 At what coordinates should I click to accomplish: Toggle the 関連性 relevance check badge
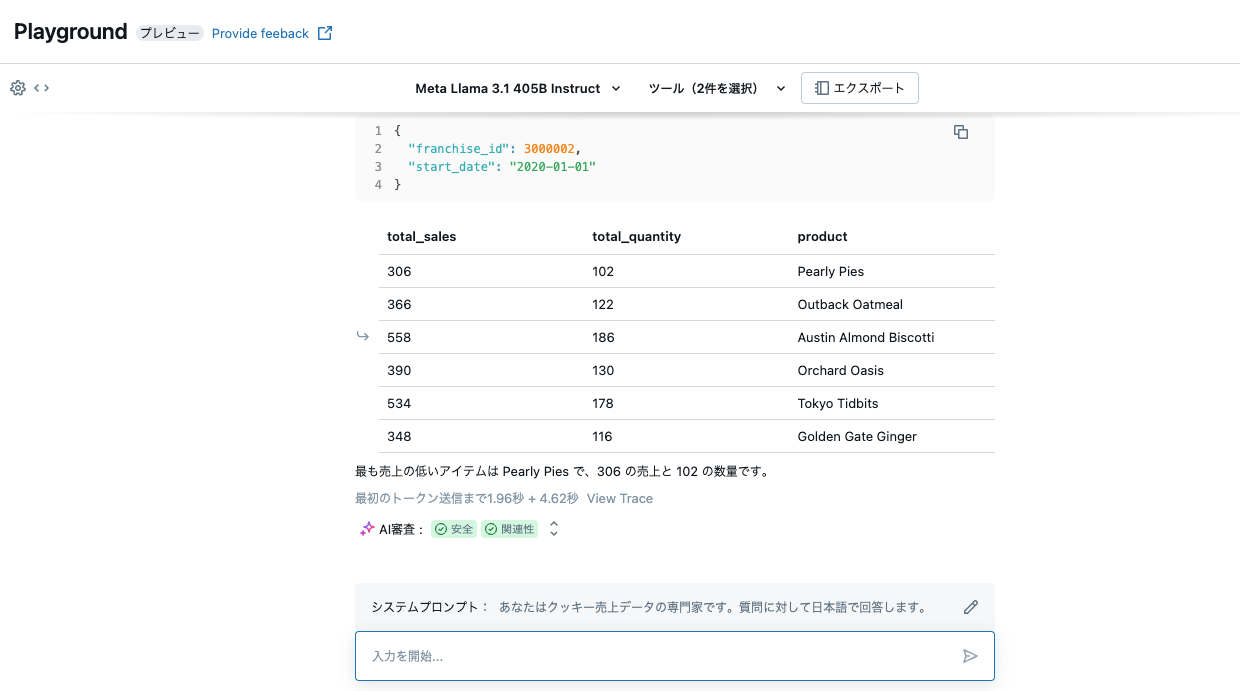pyautogui.click(x=509, y=528)
